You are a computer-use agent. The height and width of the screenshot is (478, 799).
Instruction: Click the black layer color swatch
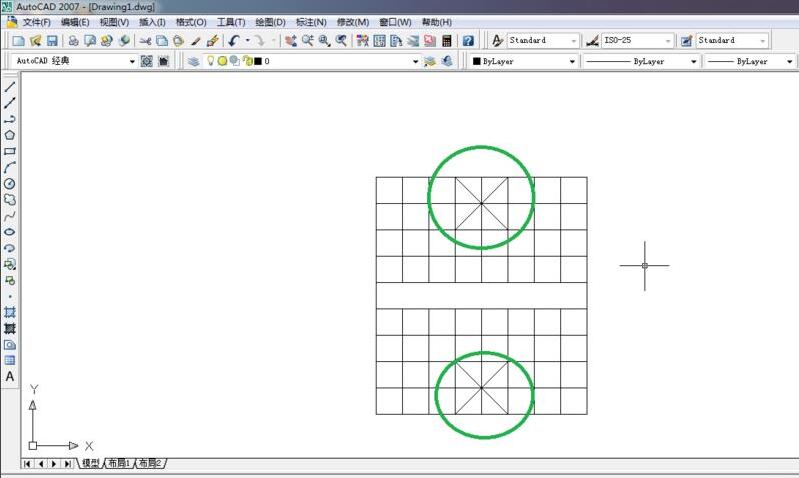pyautogui.click(x=258, y=61)
